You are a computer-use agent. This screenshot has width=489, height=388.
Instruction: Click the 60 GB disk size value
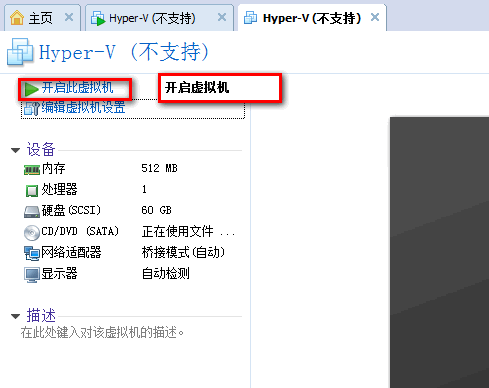[156, 210]
